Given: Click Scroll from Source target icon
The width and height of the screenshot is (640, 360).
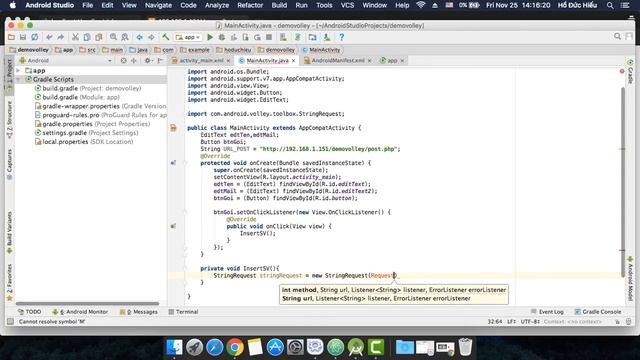Looking at the screenshot, I should (x=123, y=60).
